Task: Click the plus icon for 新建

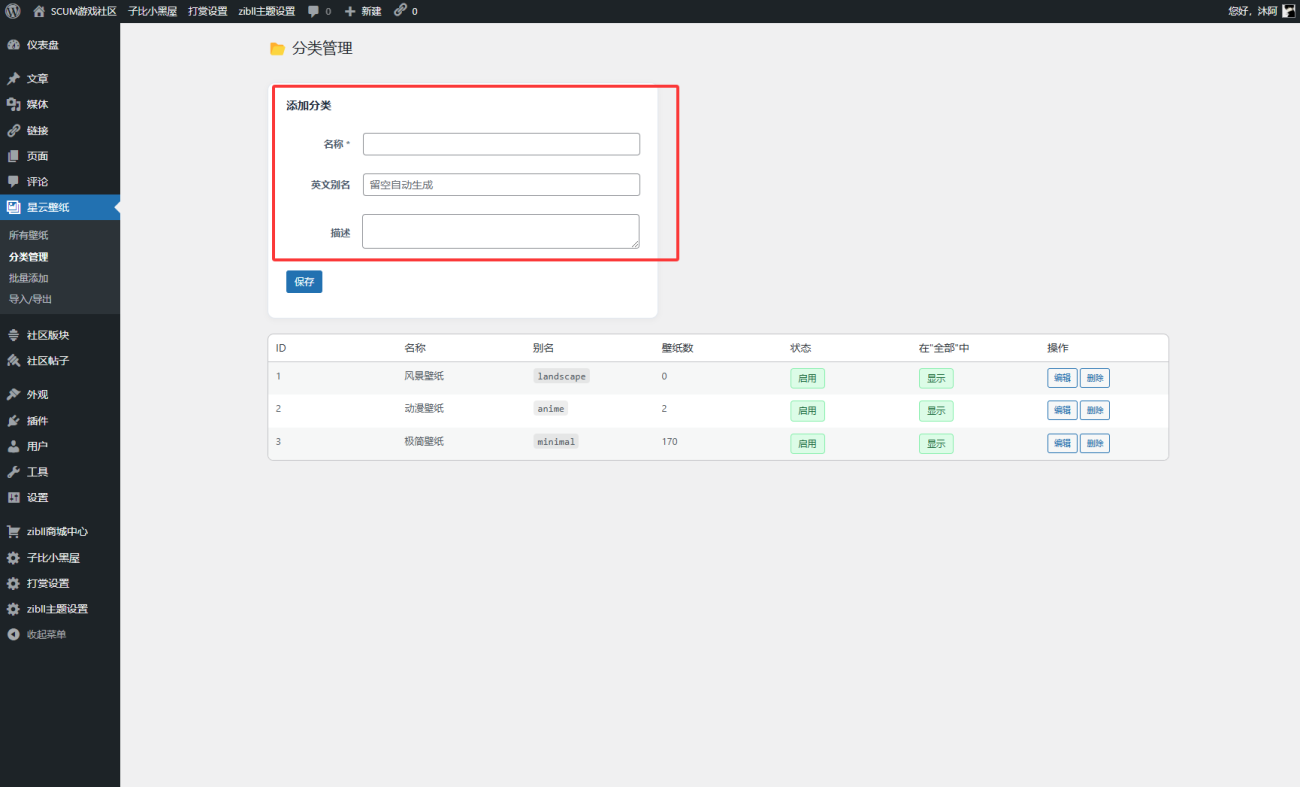Action: pyautogui.click(x=350, y=11)
